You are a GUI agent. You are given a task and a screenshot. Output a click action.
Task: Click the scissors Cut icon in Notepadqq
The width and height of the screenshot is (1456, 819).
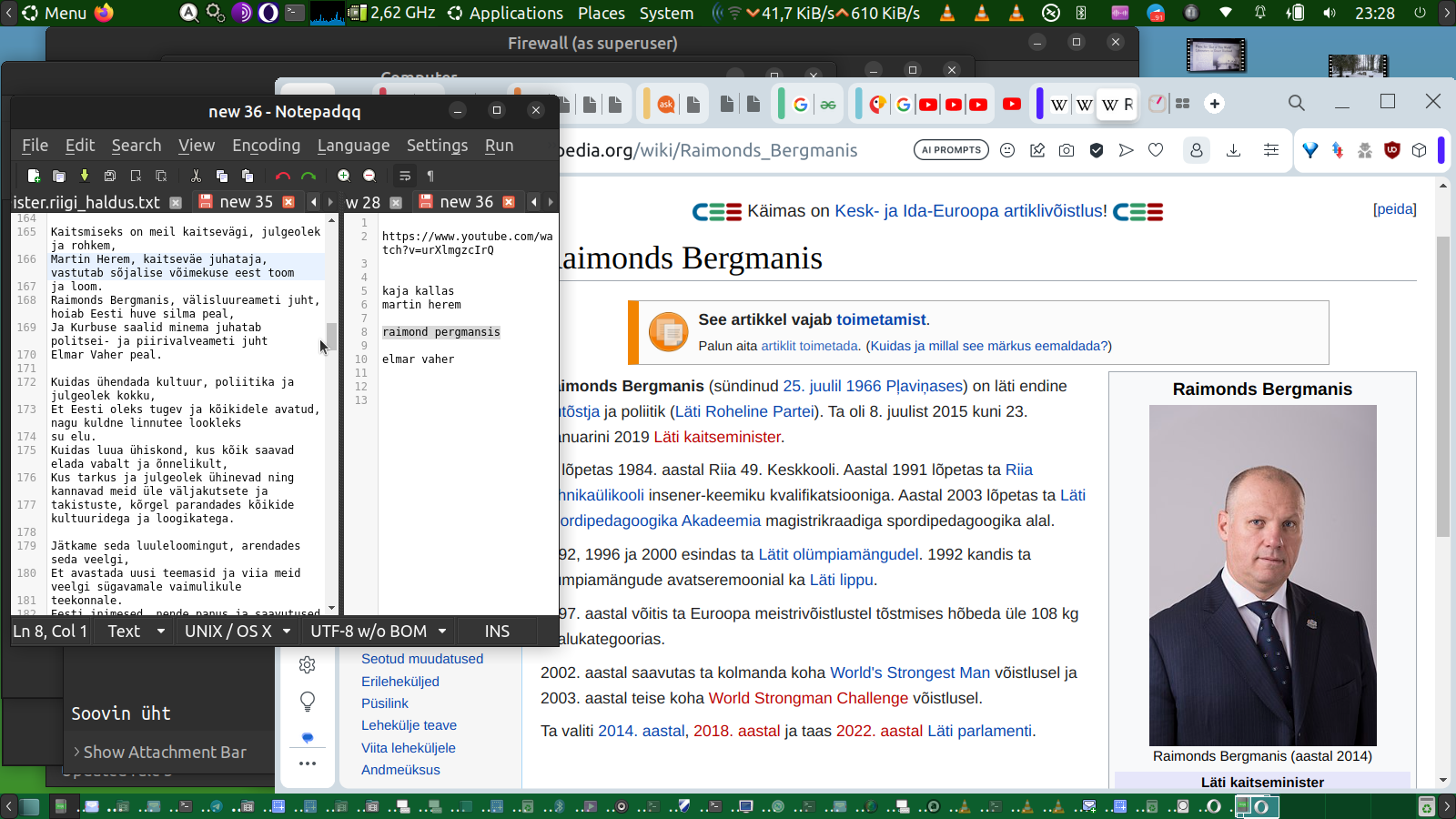click(x=196, y=176)
